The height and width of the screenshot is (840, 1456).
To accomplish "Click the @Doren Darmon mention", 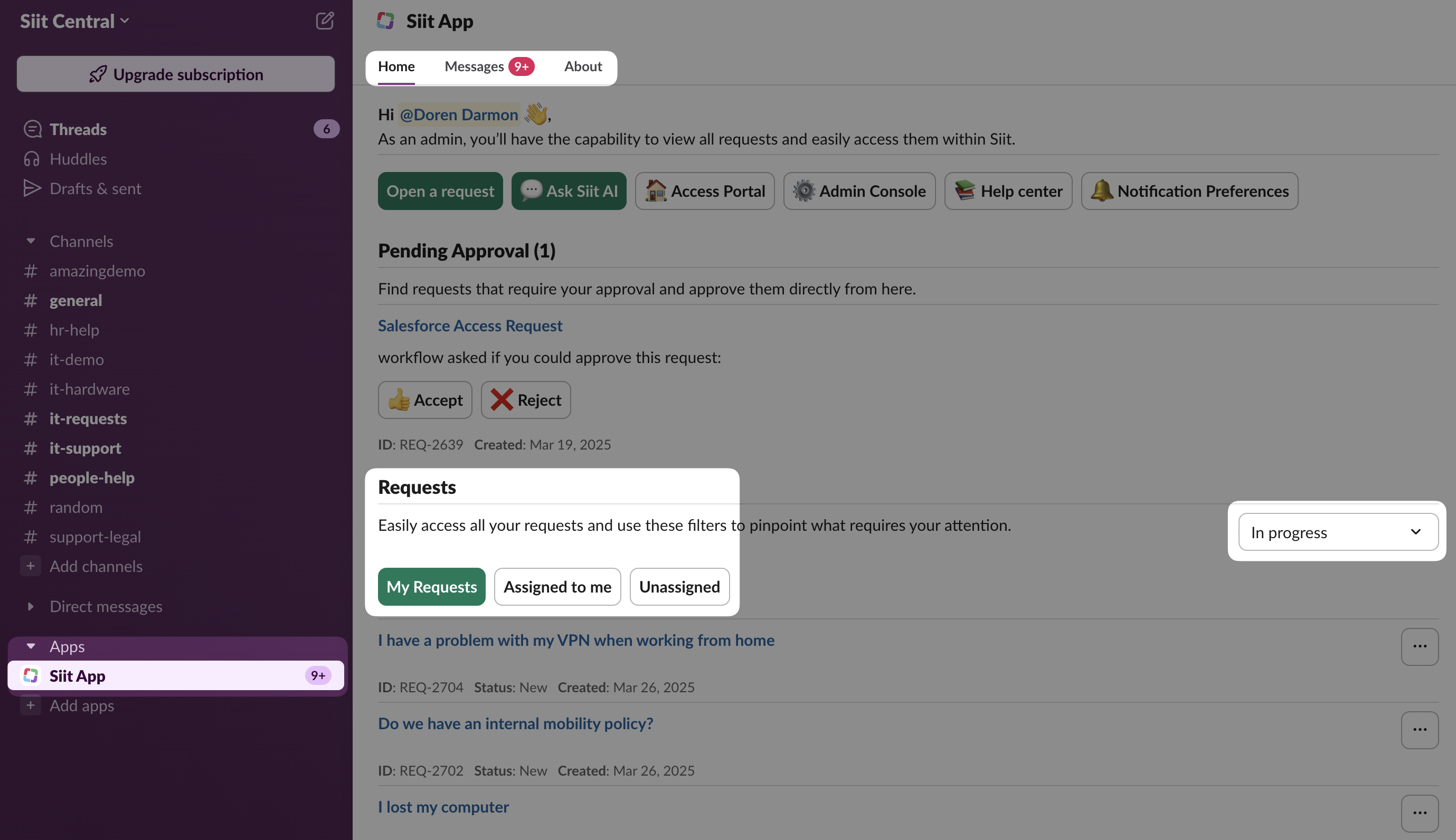I will (458, 114).
